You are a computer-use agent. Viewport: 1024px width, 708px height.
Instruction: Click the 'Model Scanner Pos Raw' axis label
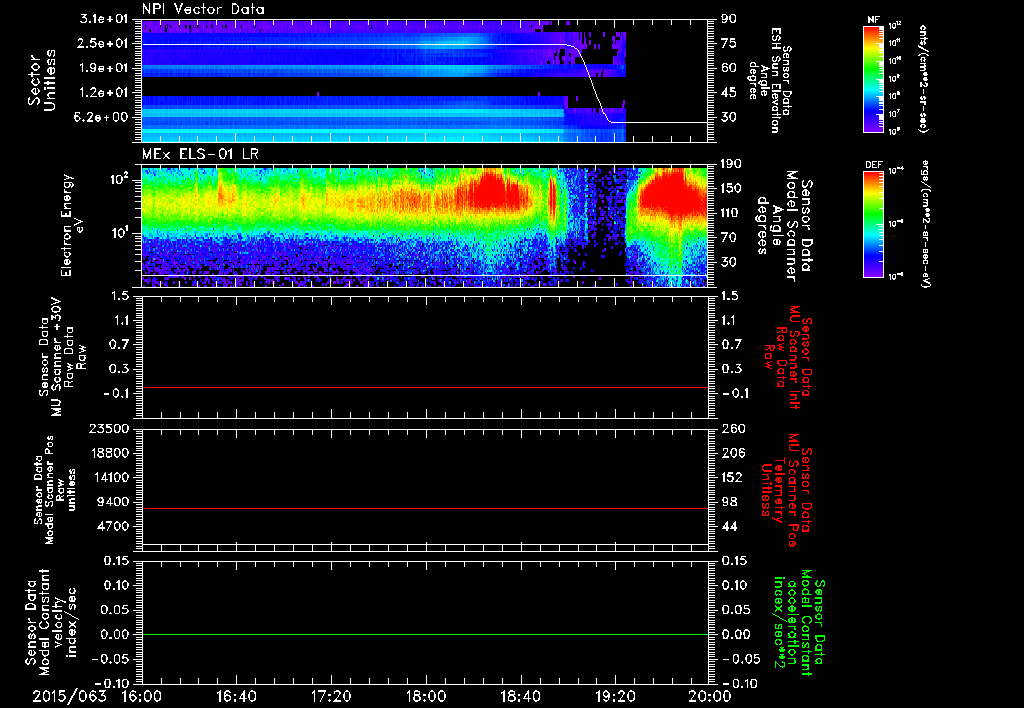pyautogui.click(x=55, y=490)
